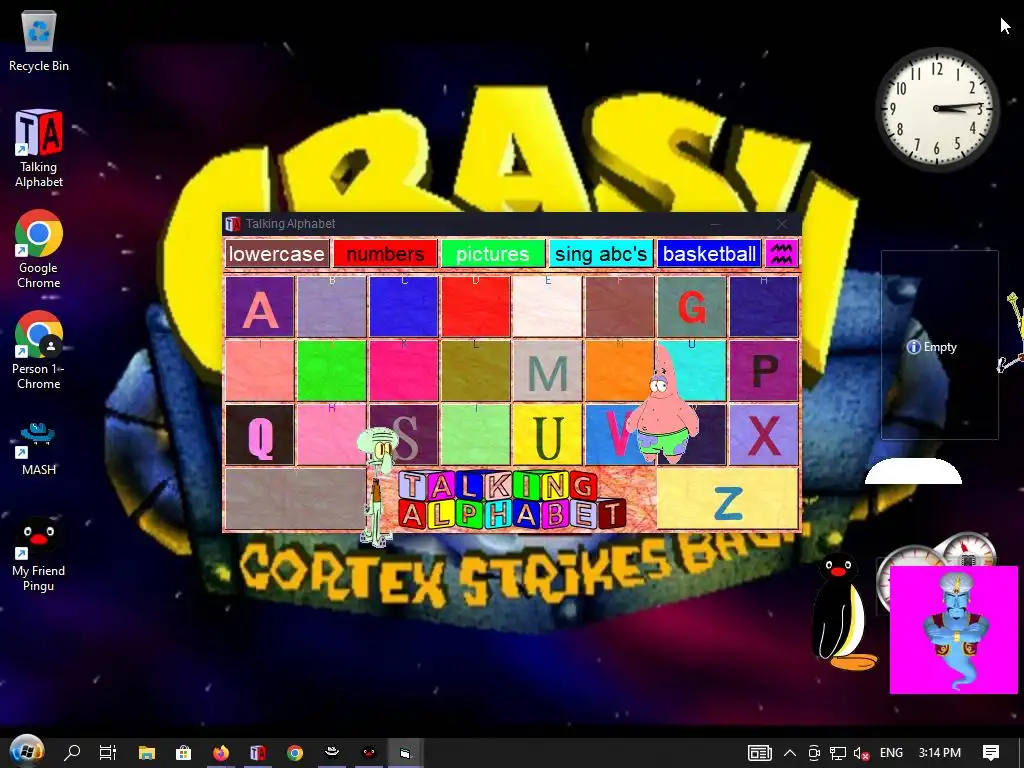
Task: Launch the MASH desktop shortcut
Action: coord(39,447)
